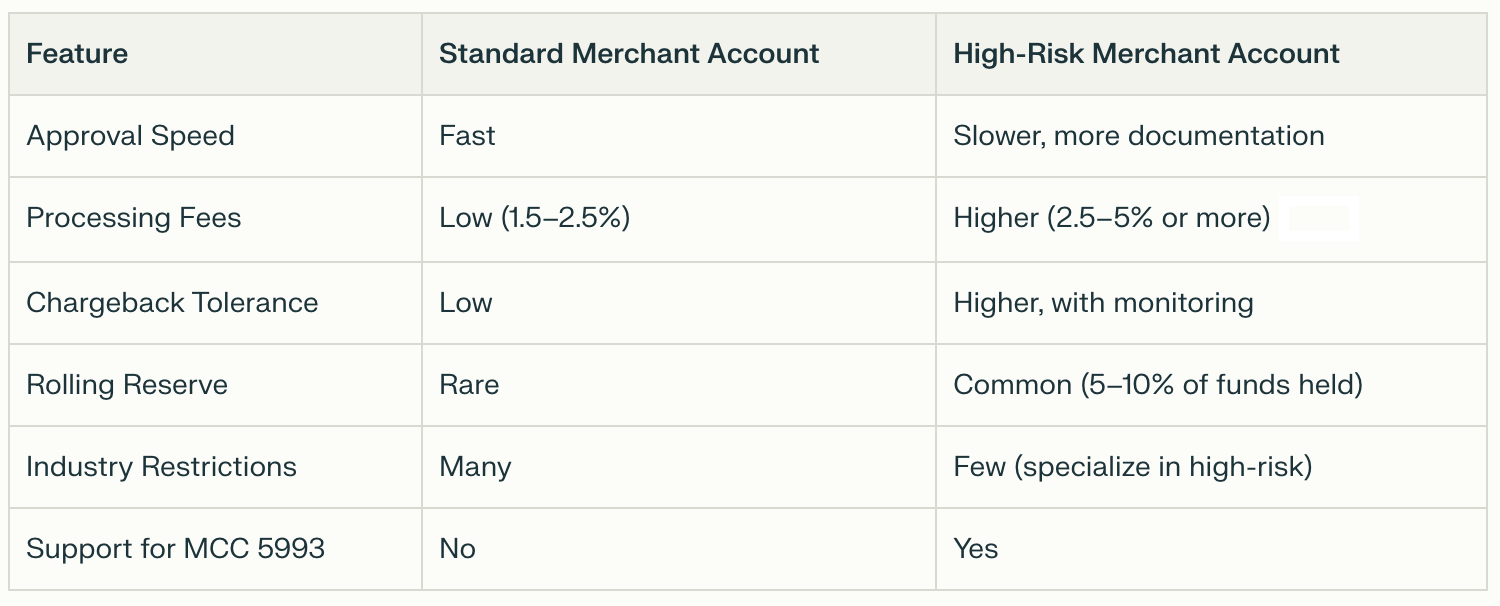Click the "Standard Merchant Account" column header
Viewport: 1500px width, 606px height.
tap(629, 54)
